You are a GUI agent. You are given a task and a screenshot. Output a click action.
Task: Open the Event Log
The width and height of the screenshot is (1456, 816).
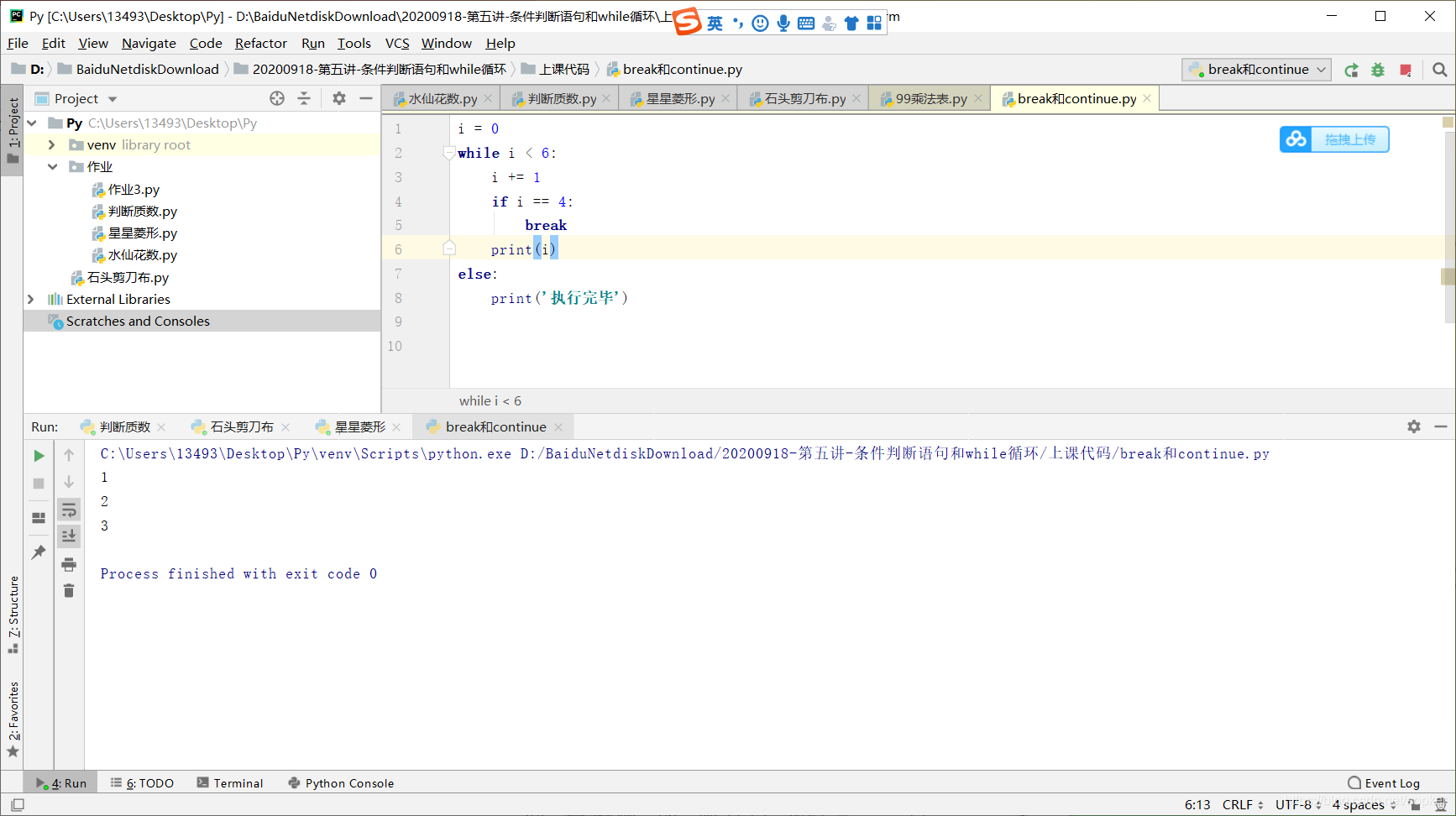click(1384, 783)
